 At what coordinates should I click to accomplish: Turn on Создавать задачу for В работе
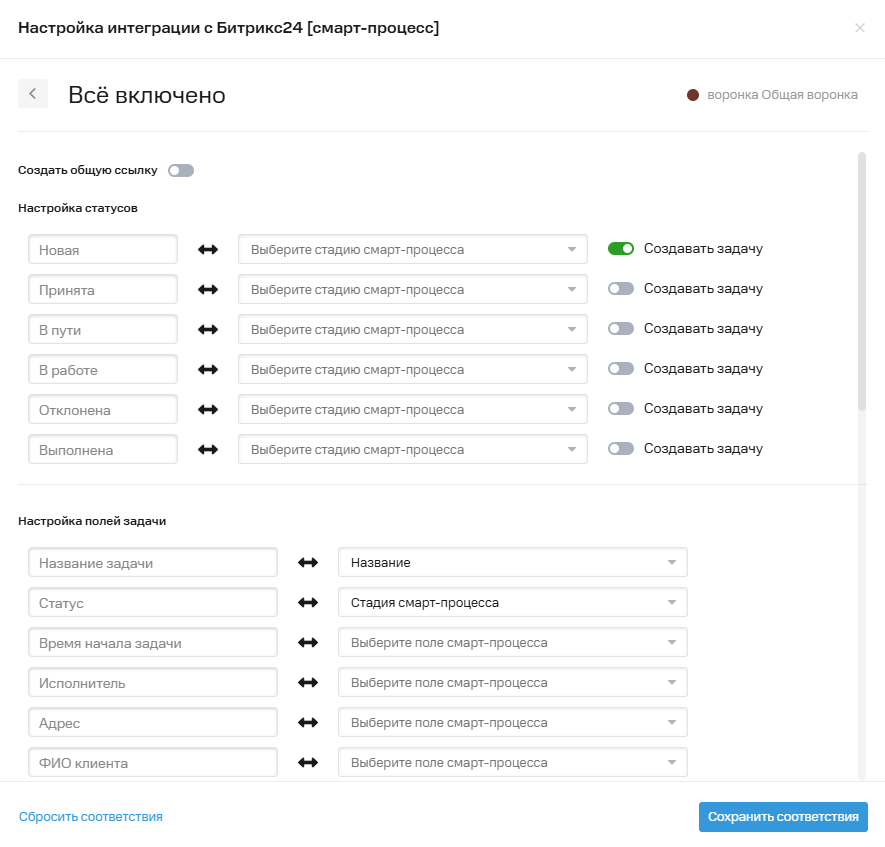[x=621, y=369]
